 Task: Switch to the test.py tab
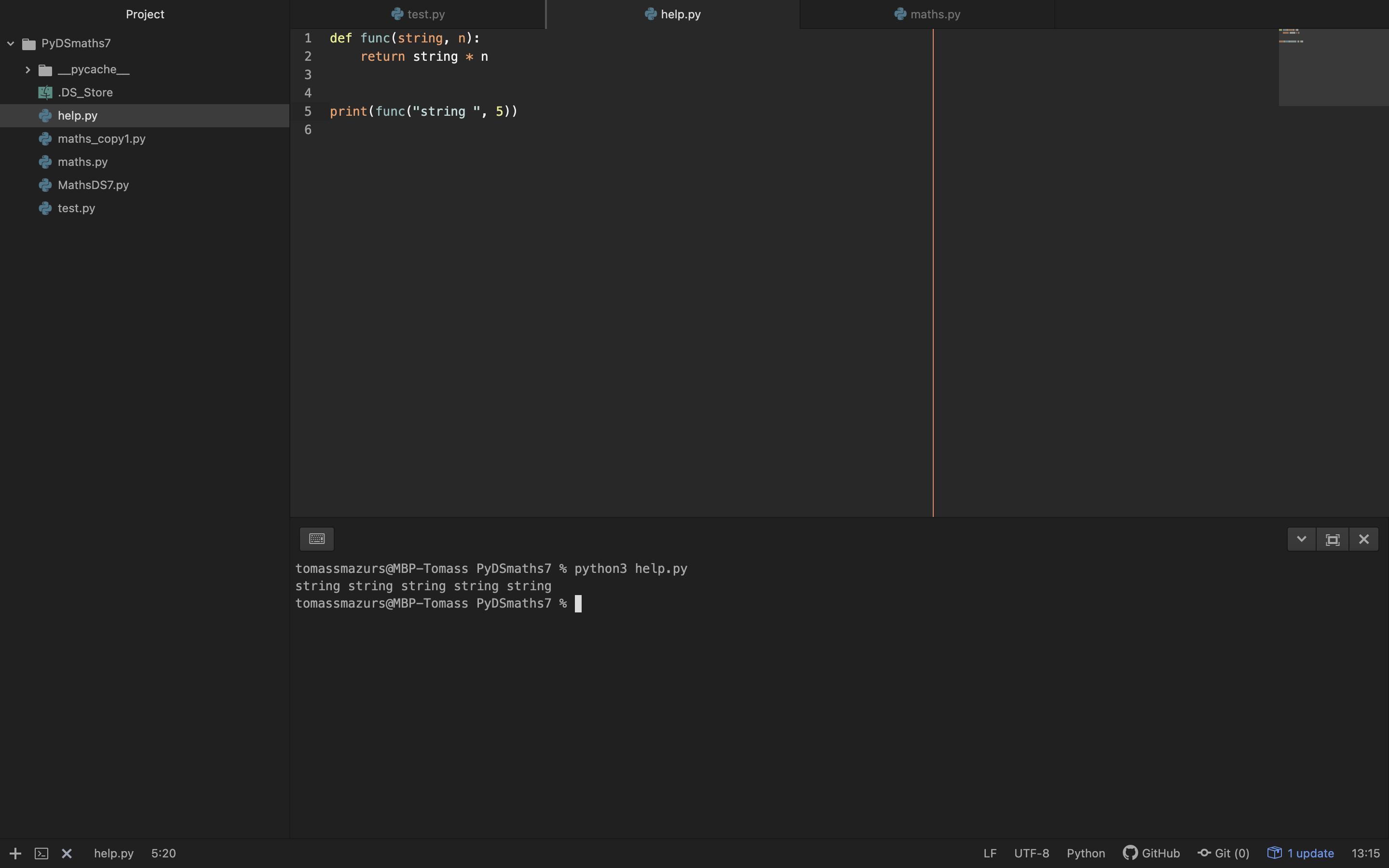(x=418, y=14)
